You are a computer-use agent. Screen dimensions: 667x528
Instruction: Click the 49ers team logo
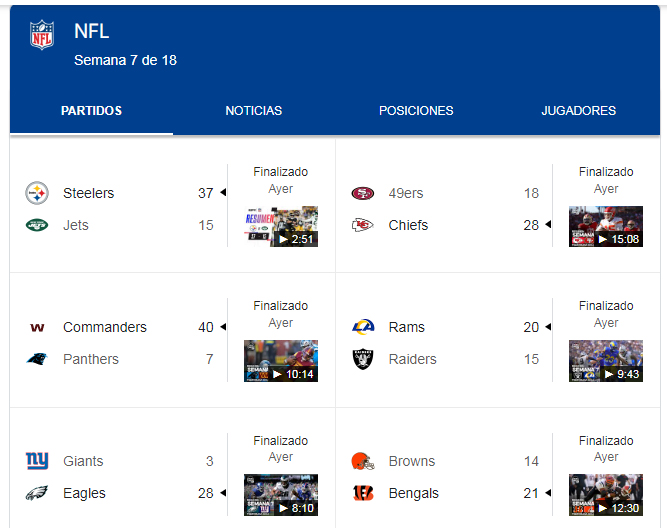pyautogui.click(x=363, y=193)
